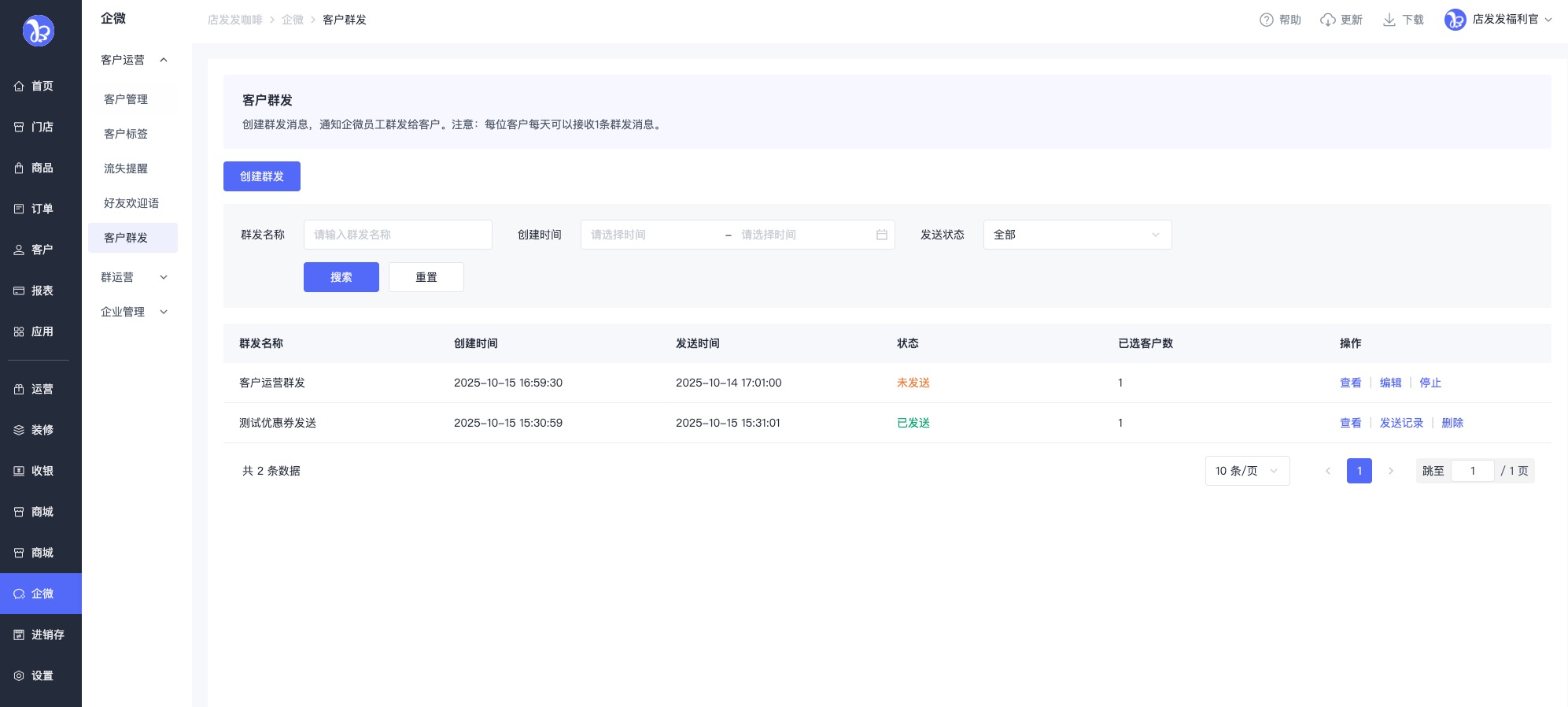
Task: Open the 店发发福利官 account menu
Action: [1498, 20]
